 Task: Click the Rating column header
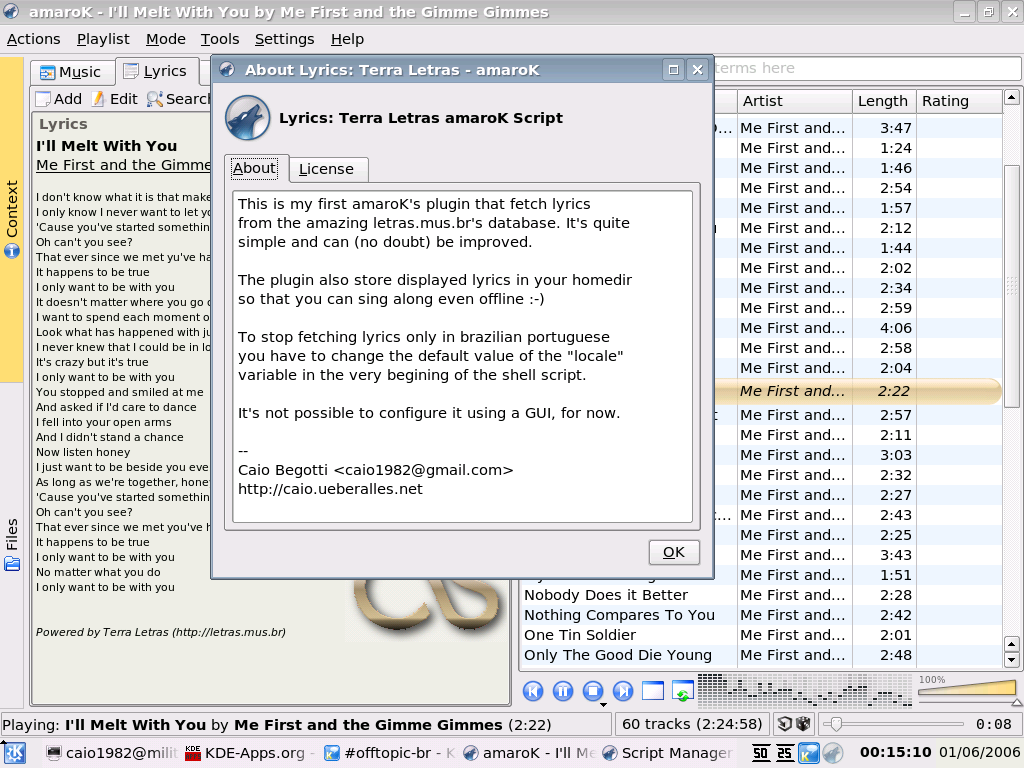point(959,101)
